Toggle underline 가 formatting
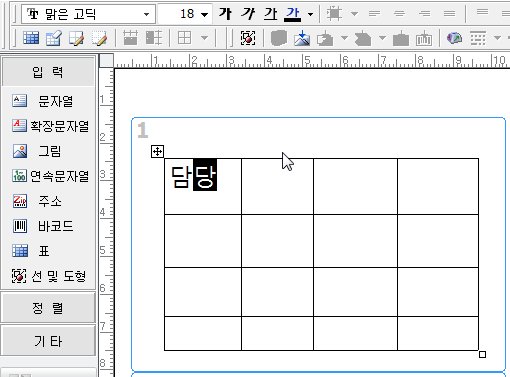 point(270,14)
